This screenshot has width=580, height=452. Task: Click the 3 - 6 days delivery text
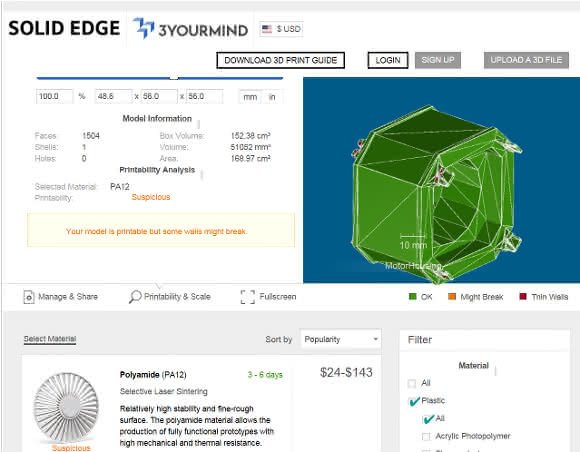point(265,375)
